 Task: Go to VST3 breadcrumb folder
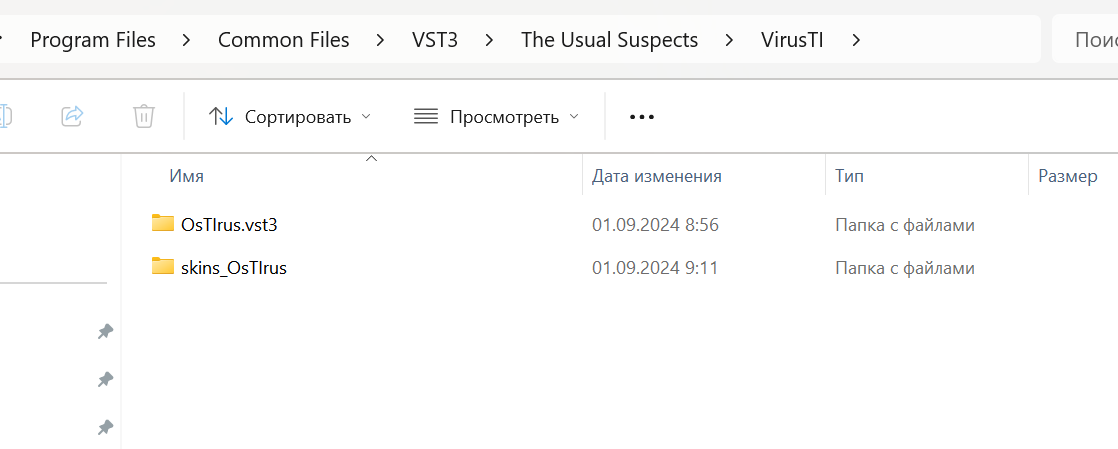click(435, 40)
